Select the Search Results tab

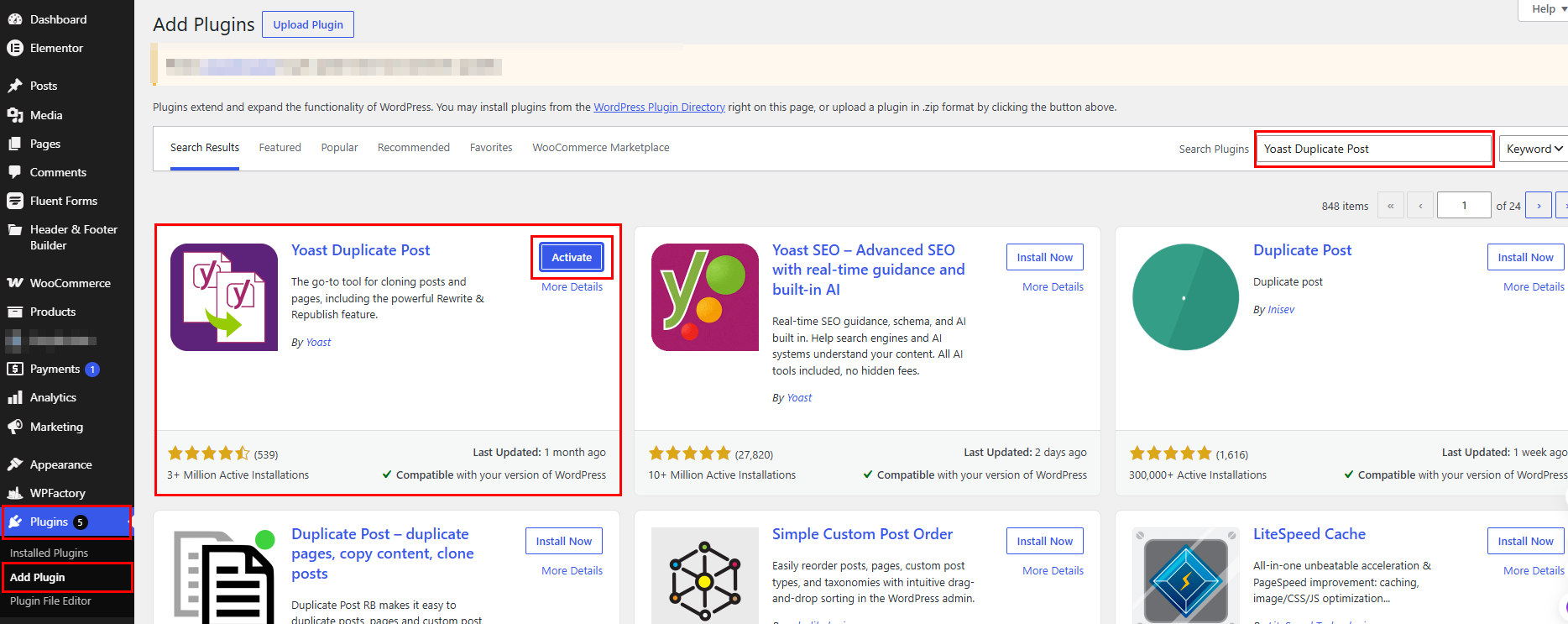pyautogui.click(x=205, y=148)
